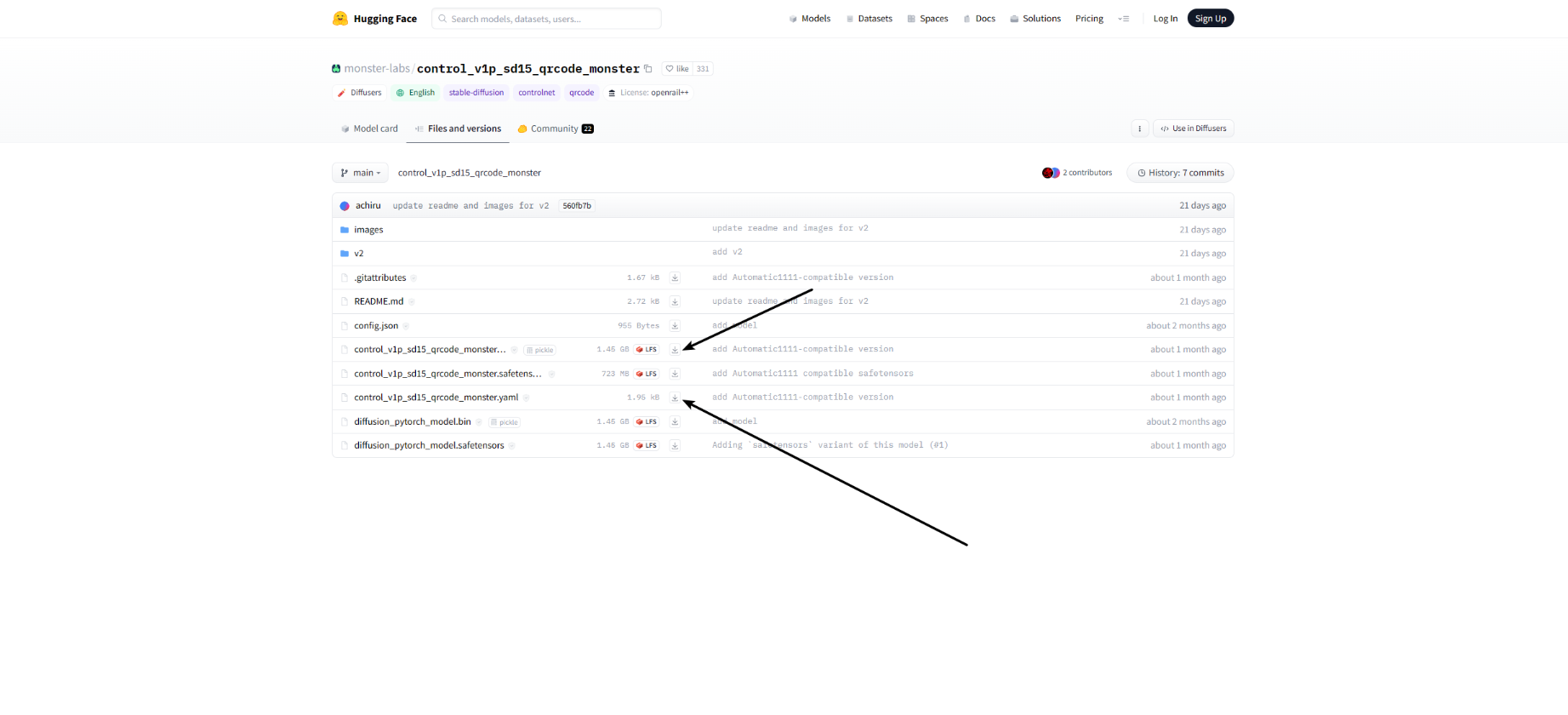Expand the navigation overflow menu icon
The image size is (1568, 715).
point(1124,19)
